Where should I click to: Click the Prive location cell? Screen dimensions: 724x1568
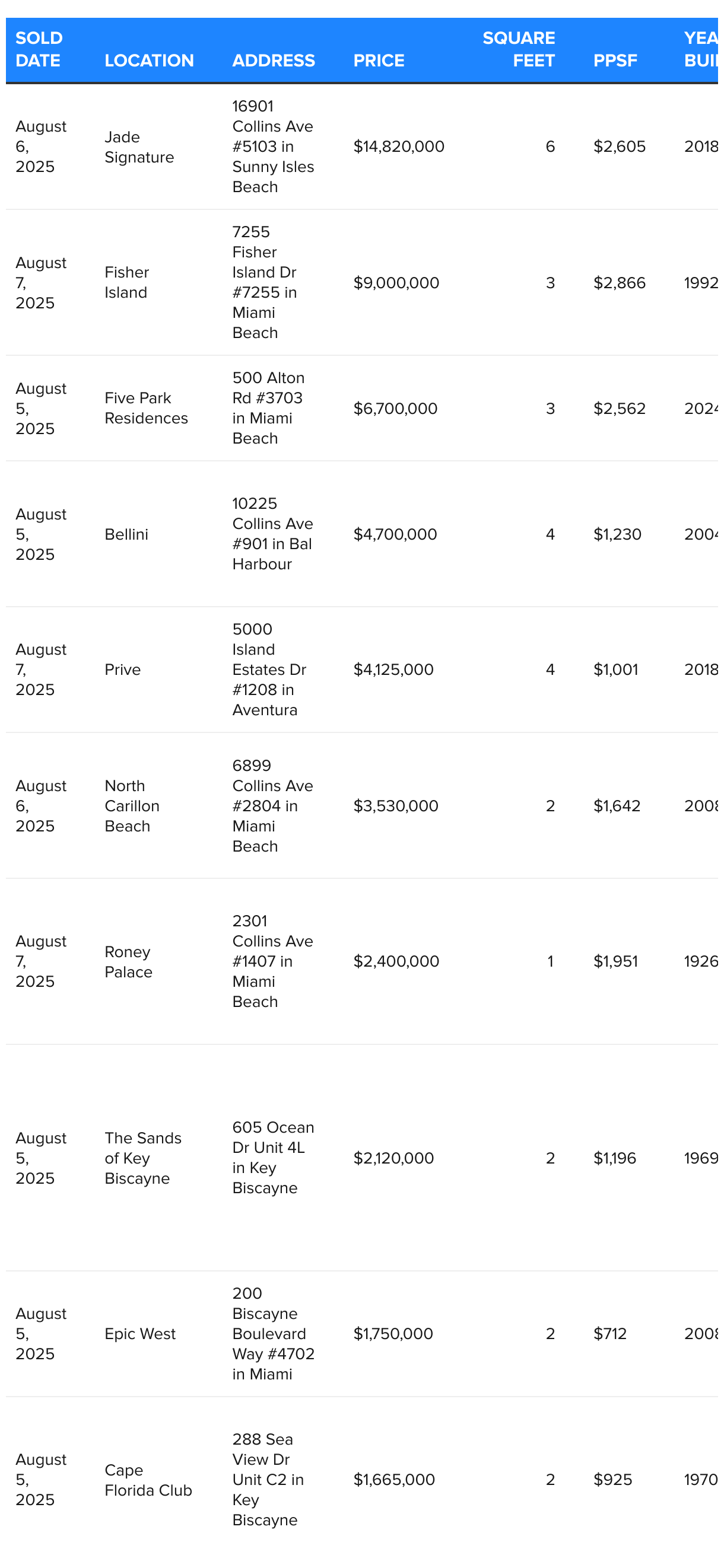click(x=123, y=669)
